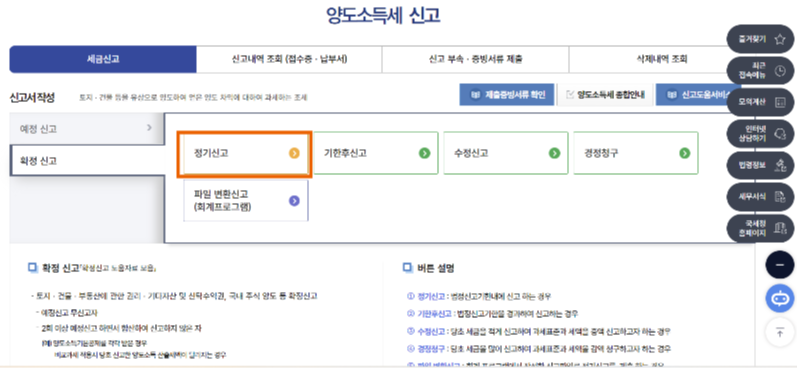797x388 pixels.
Task: Open 양도소득세 종합안내 guide
Action: tap(605, 95)
